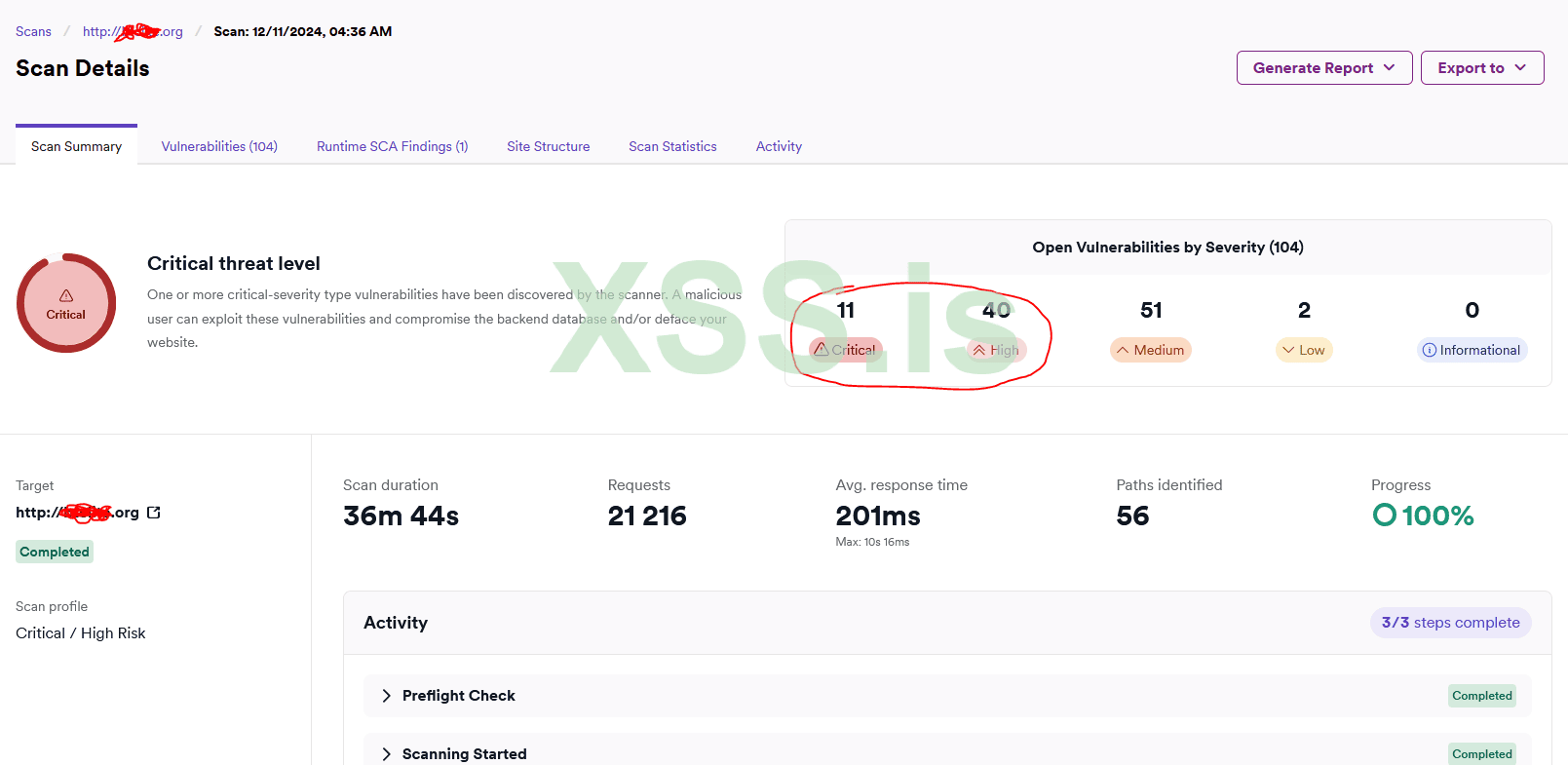
Task: Switch to the Vulnerabilities (104) tab
Action: coord(219,146)
